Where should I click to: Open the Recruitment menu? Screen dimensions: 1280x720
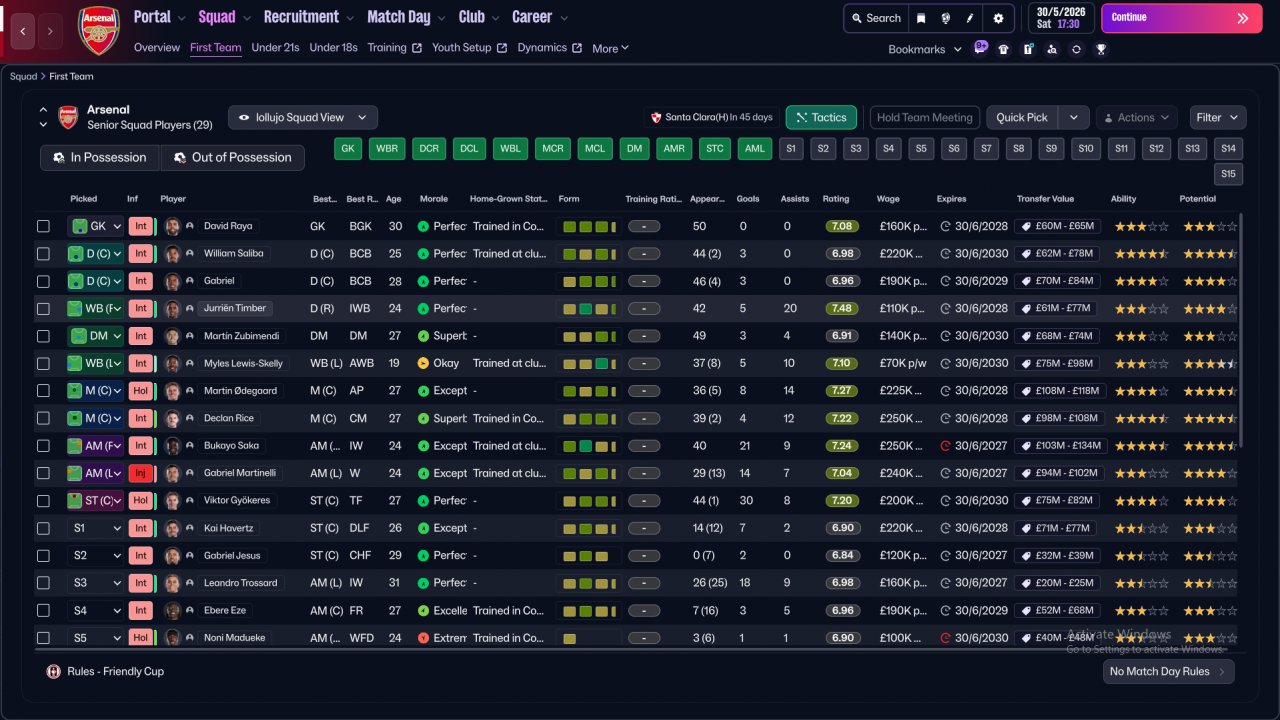point(308,17)
